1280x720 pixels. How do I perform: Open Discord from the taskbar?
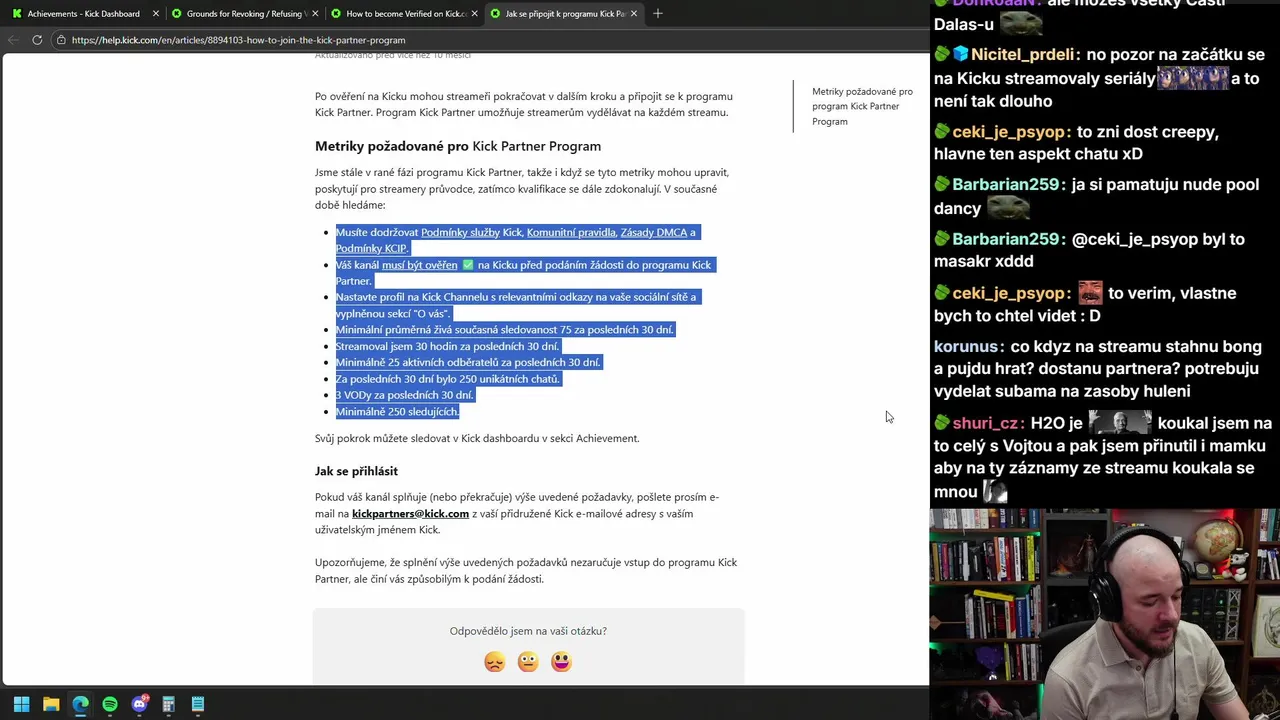[x=139, y=704]
